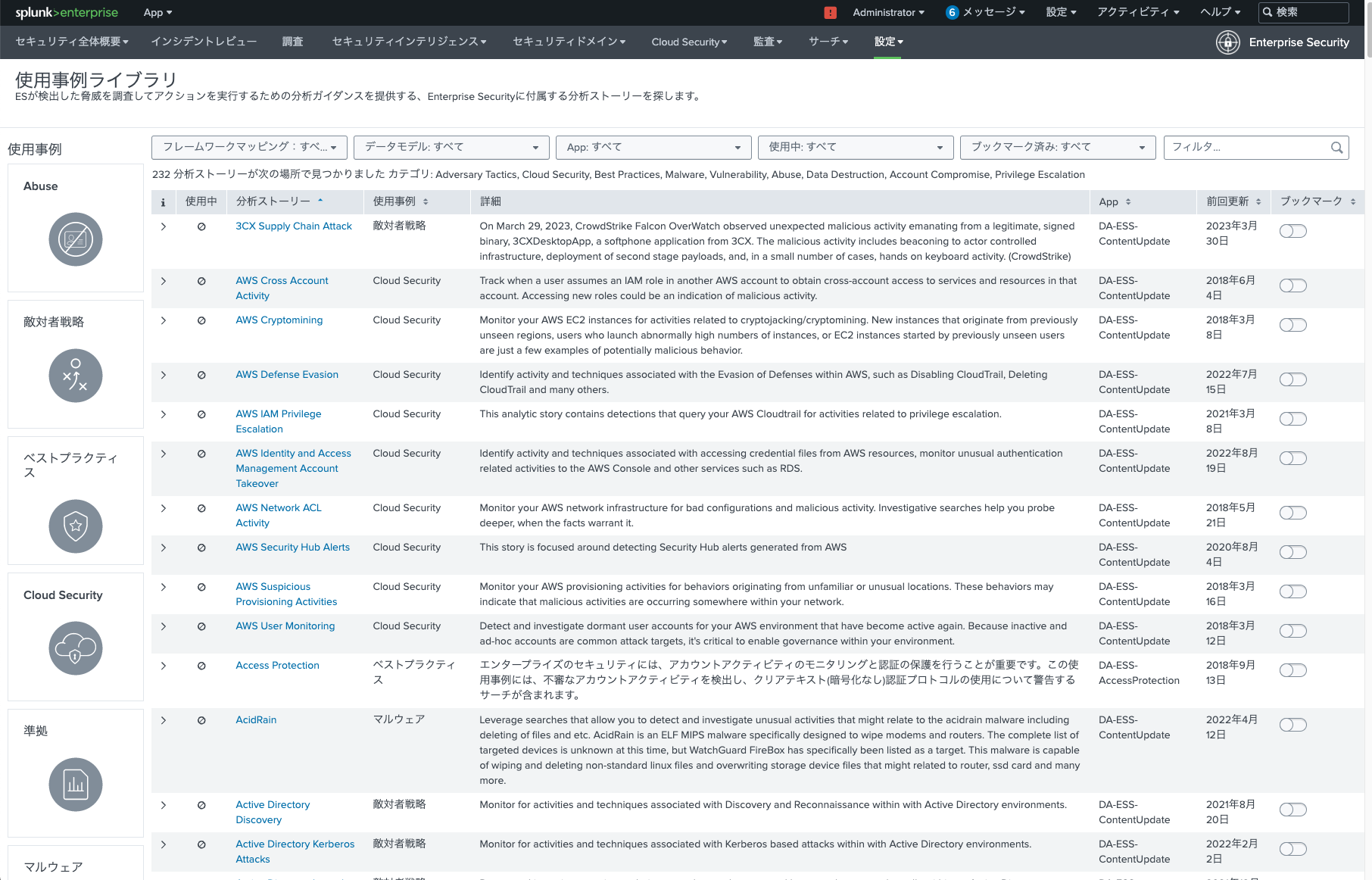Open the セキュリティインテリジェンス menu
This screenshot has height=880, width=1372.
408,42
